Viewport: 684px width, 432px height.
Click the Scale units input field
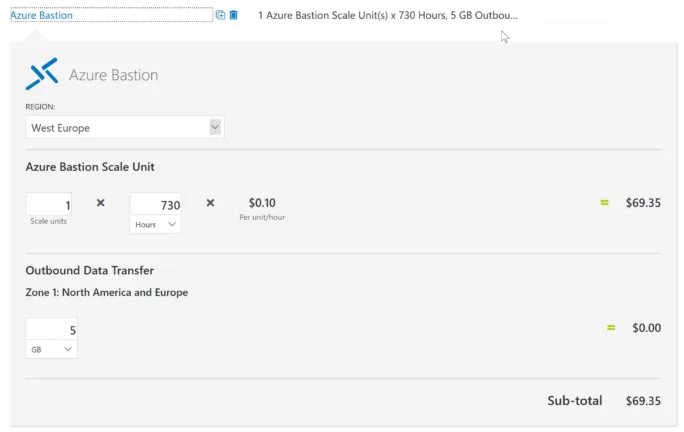click(x=48, y=204)
